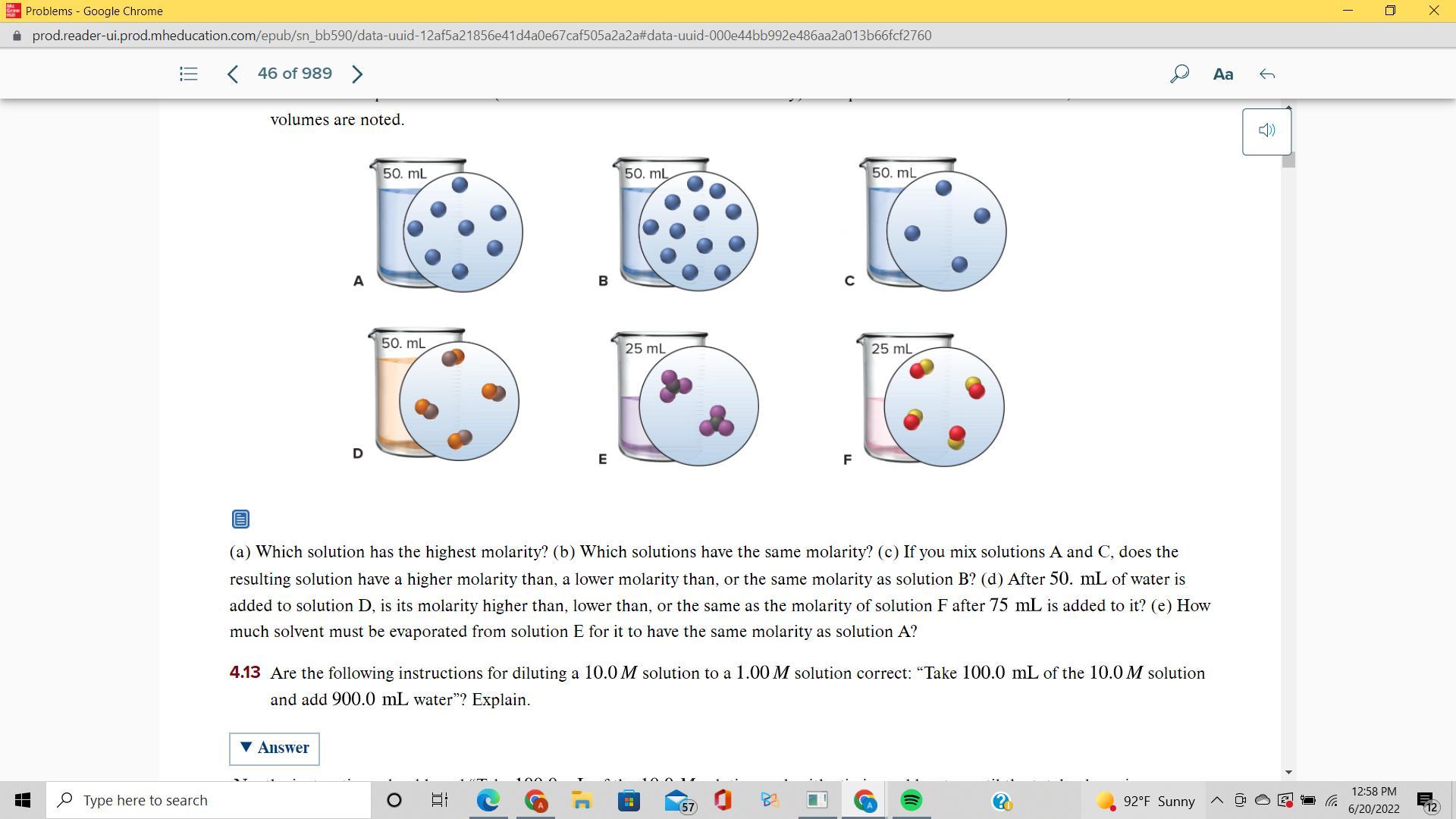Click the 46 of 989 page indicator
Screen dimensions: 1456x819
[x=294, y=74]
